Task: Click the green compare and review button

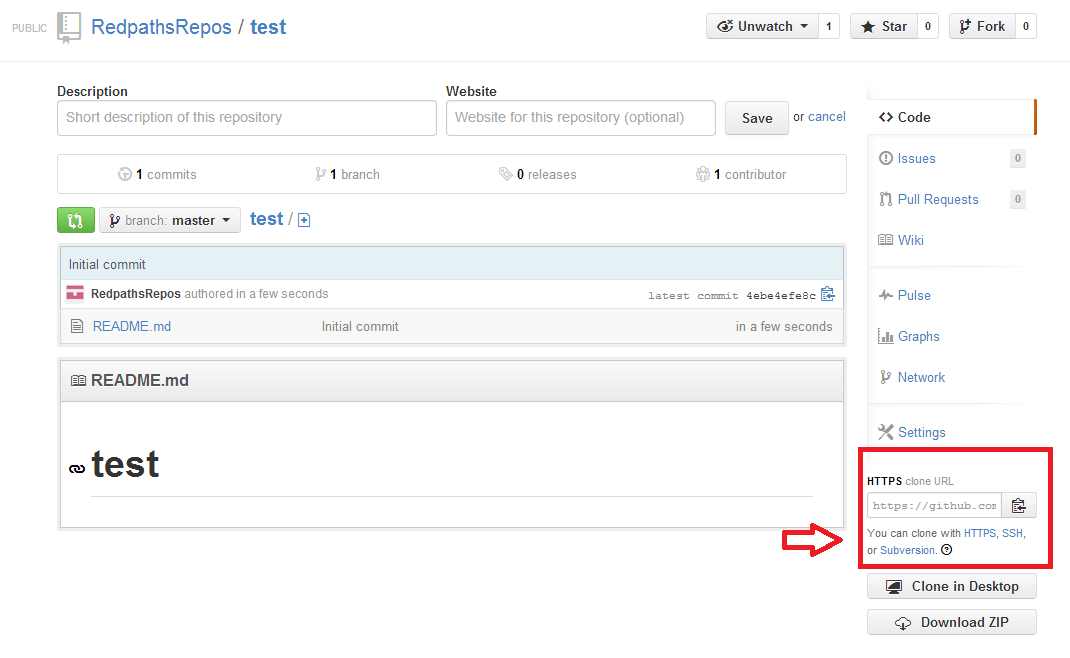Action: (x=76, y=220)
